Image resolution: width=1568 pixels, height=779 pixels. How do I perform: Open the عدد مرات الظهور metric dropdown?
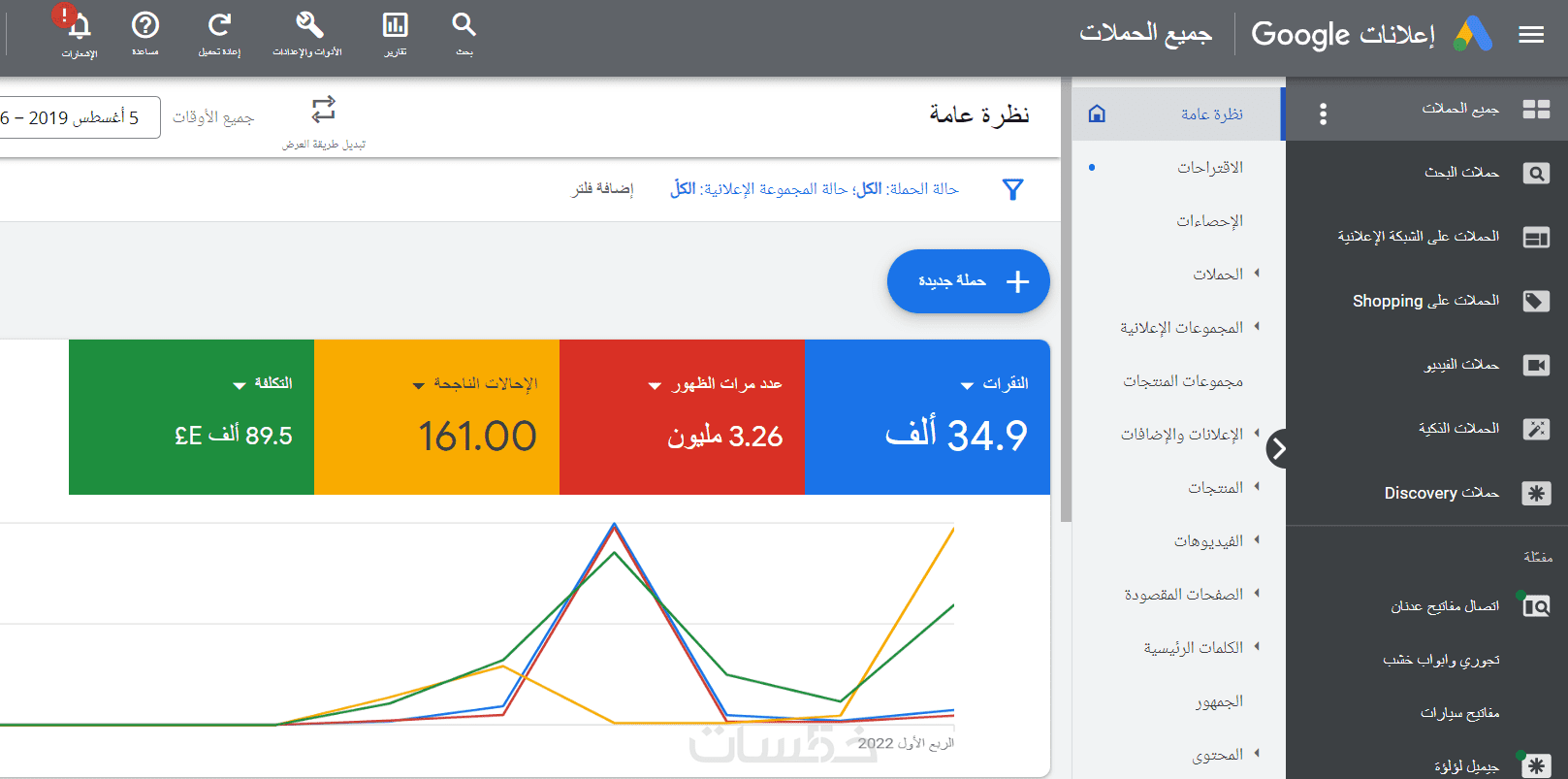655,386
